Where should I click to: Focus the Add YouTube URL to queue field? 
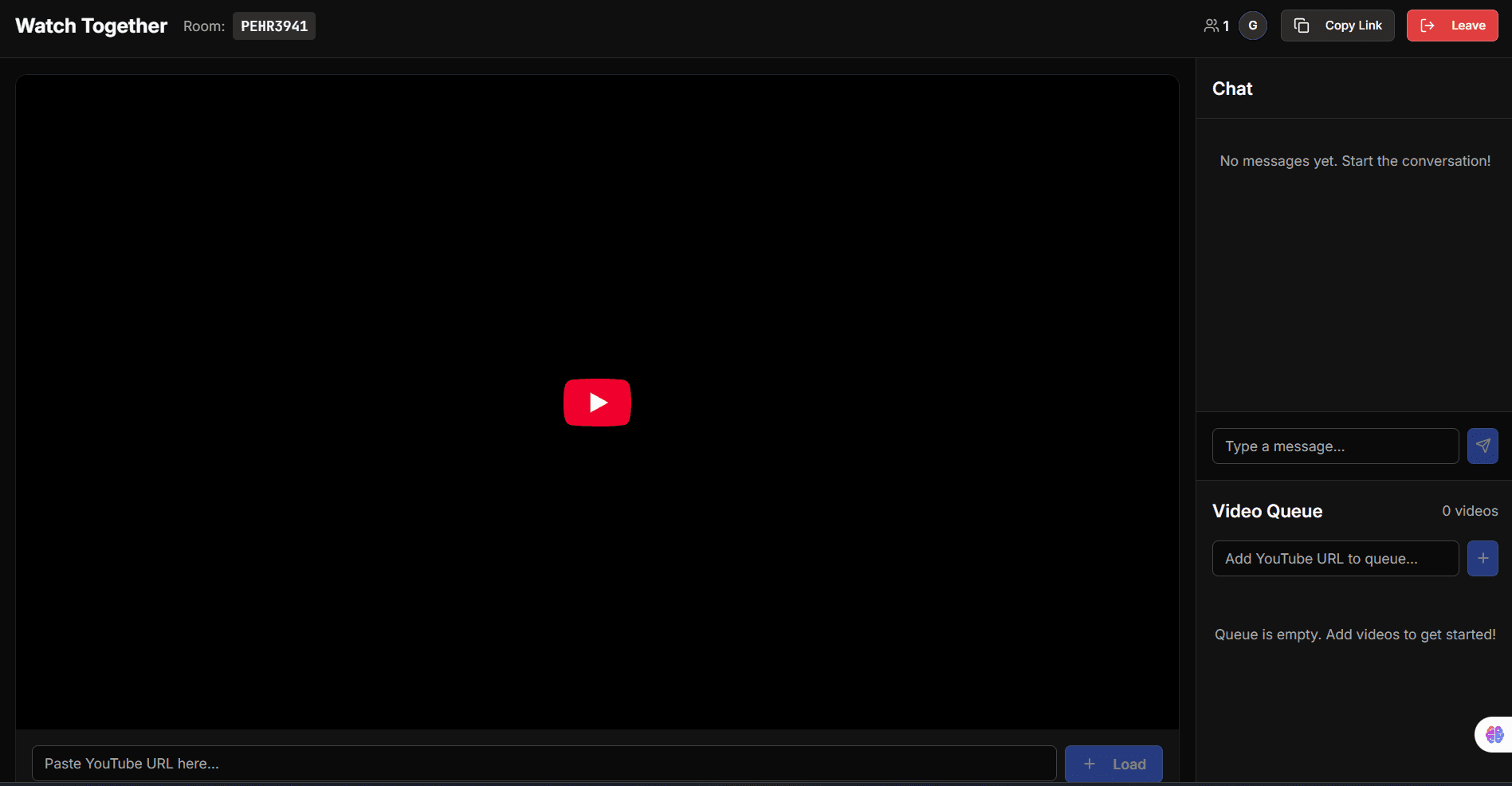pyautogui.click(x=1336, y=558)
